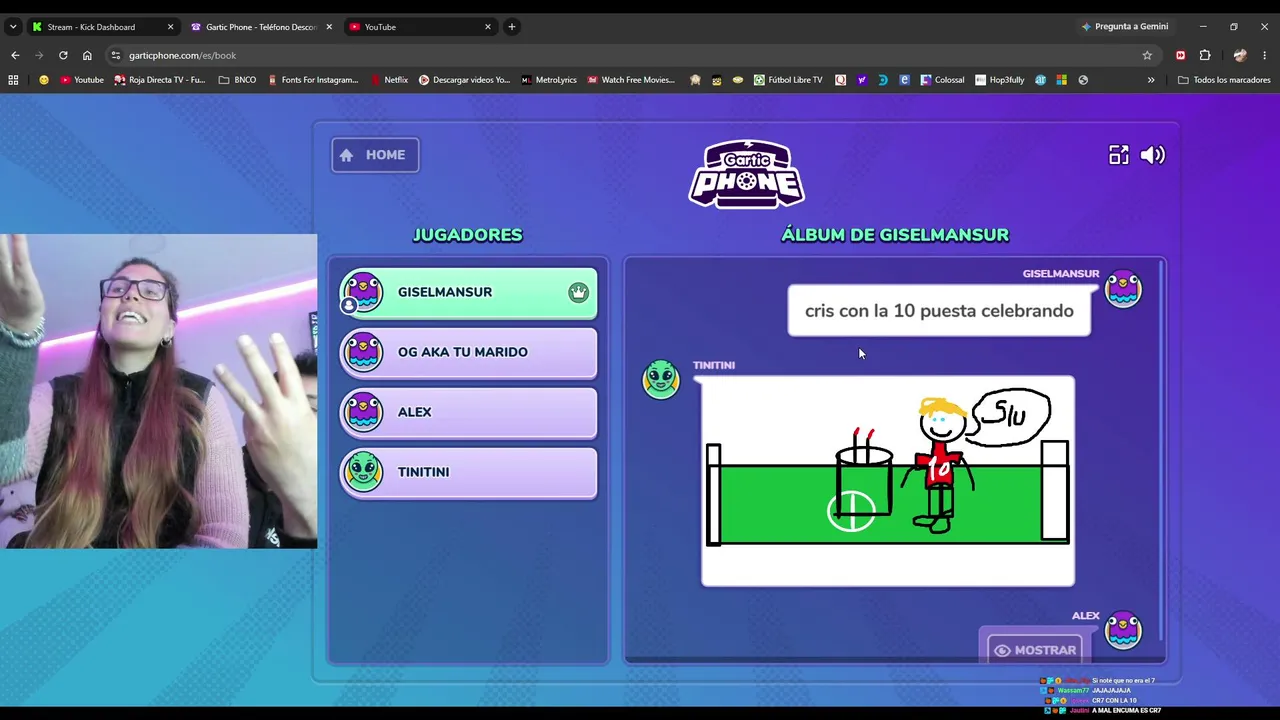Click the "cris con la 10 puesta celebrando" prompt
This screenshot has width=1280, height=720.
[x=939, y=311]
